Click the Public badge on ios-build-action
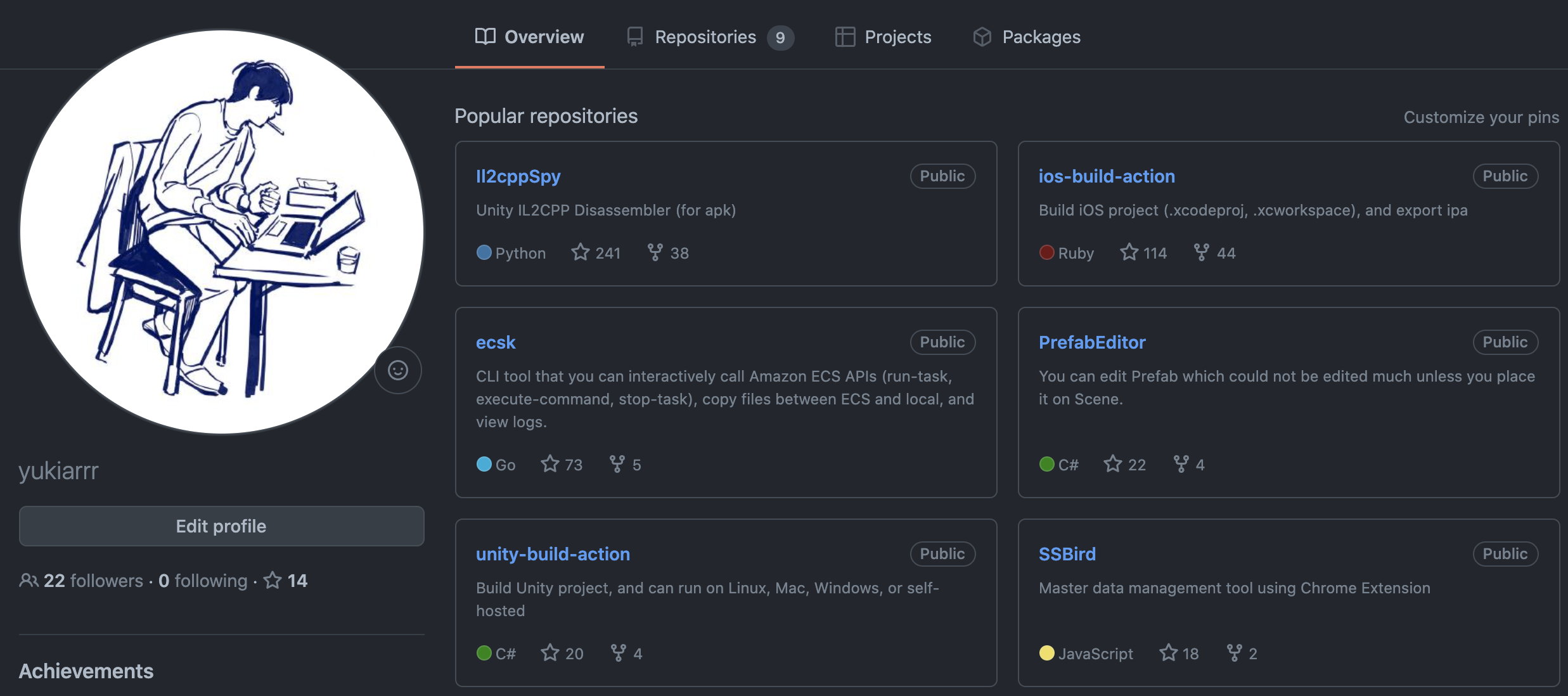The height and width of the screenshot is (696, 1568). pos(1505,176)
